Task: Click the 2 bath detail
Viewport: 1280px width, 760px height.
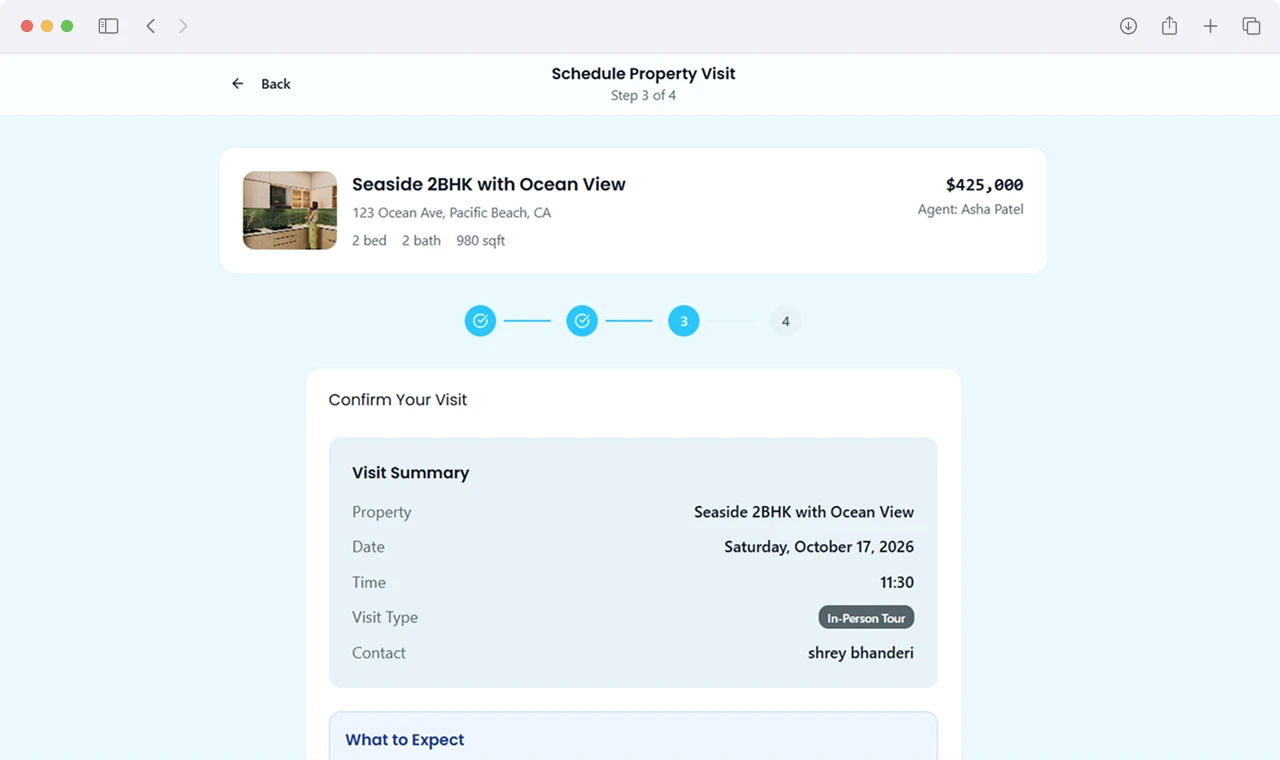Action: tap(421, 241)
